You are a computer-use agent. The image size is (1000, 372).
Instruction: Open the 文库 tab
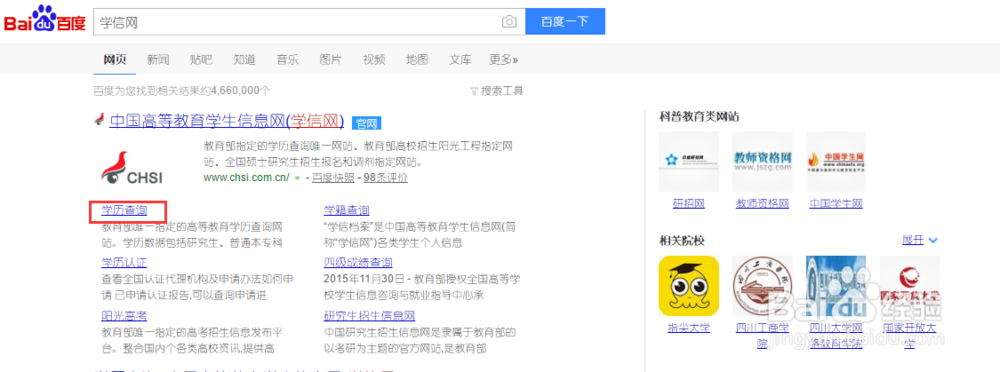pyautogui.click(x=460, y=60)
